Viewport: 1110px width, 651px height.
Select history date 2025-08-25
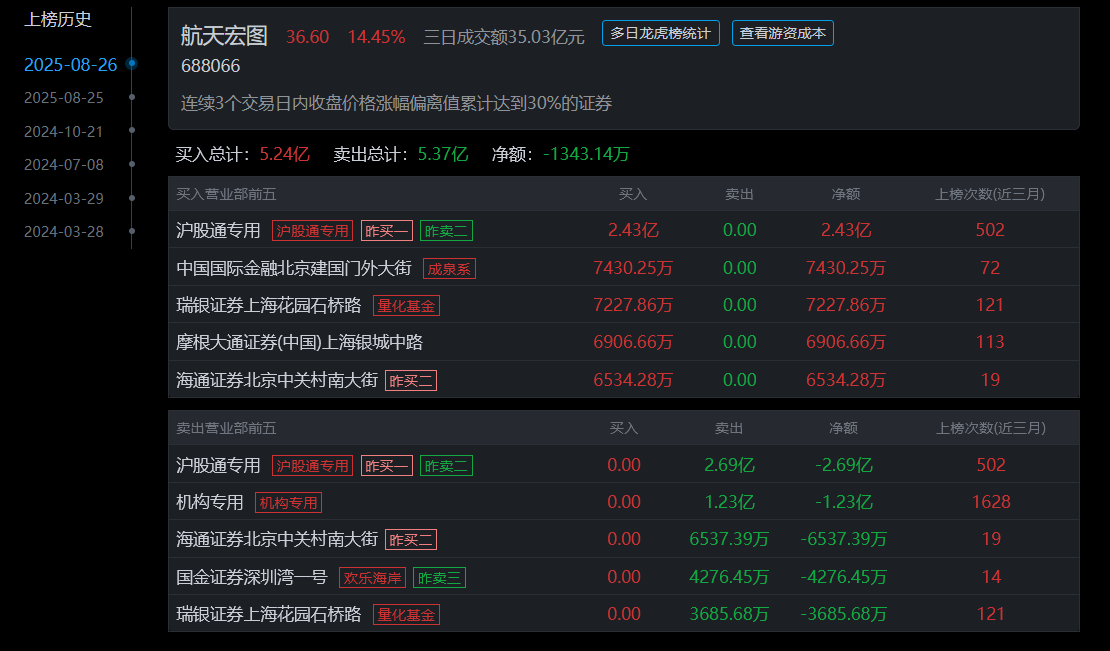click(64, 98)
